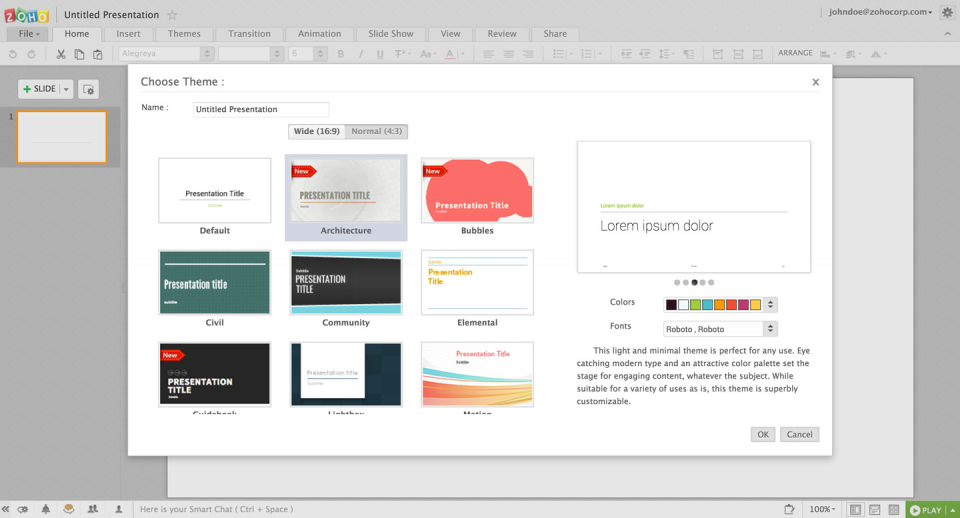Align text left

488,54
